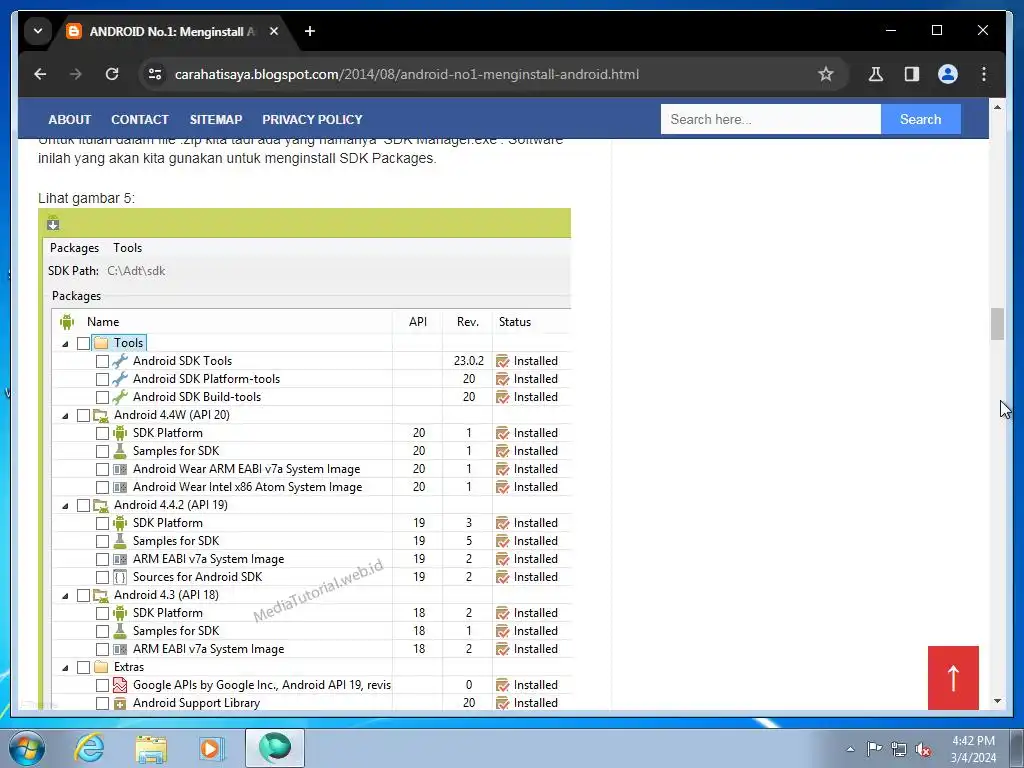1024x768 pixels.
Task: Go back to the previous page
Action: (40, 74)
